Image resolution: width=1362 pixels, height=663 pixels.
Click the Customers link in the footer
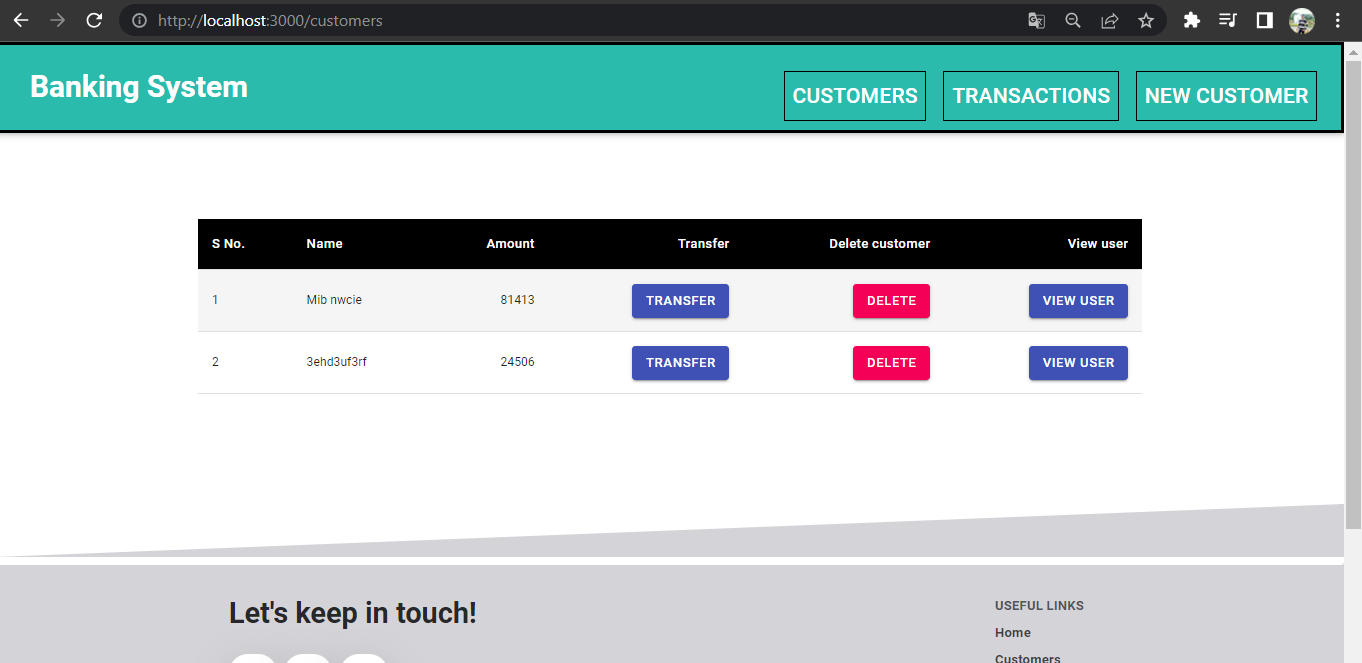pos(1027,657)
